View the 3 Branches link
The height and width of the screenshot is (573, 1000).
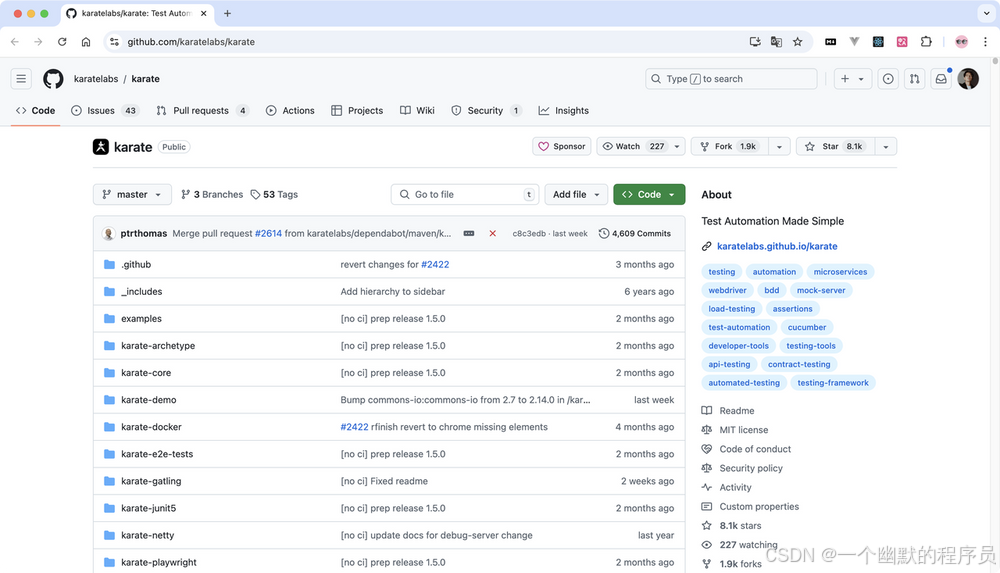[x=212, y=195]
